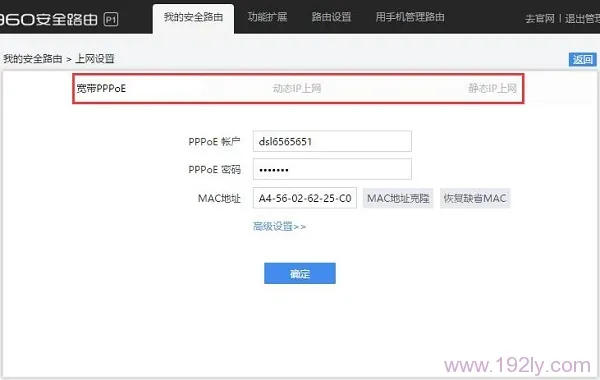
Task: Select the 宽带PPPoE connection mode
Action: coord(101,89)
